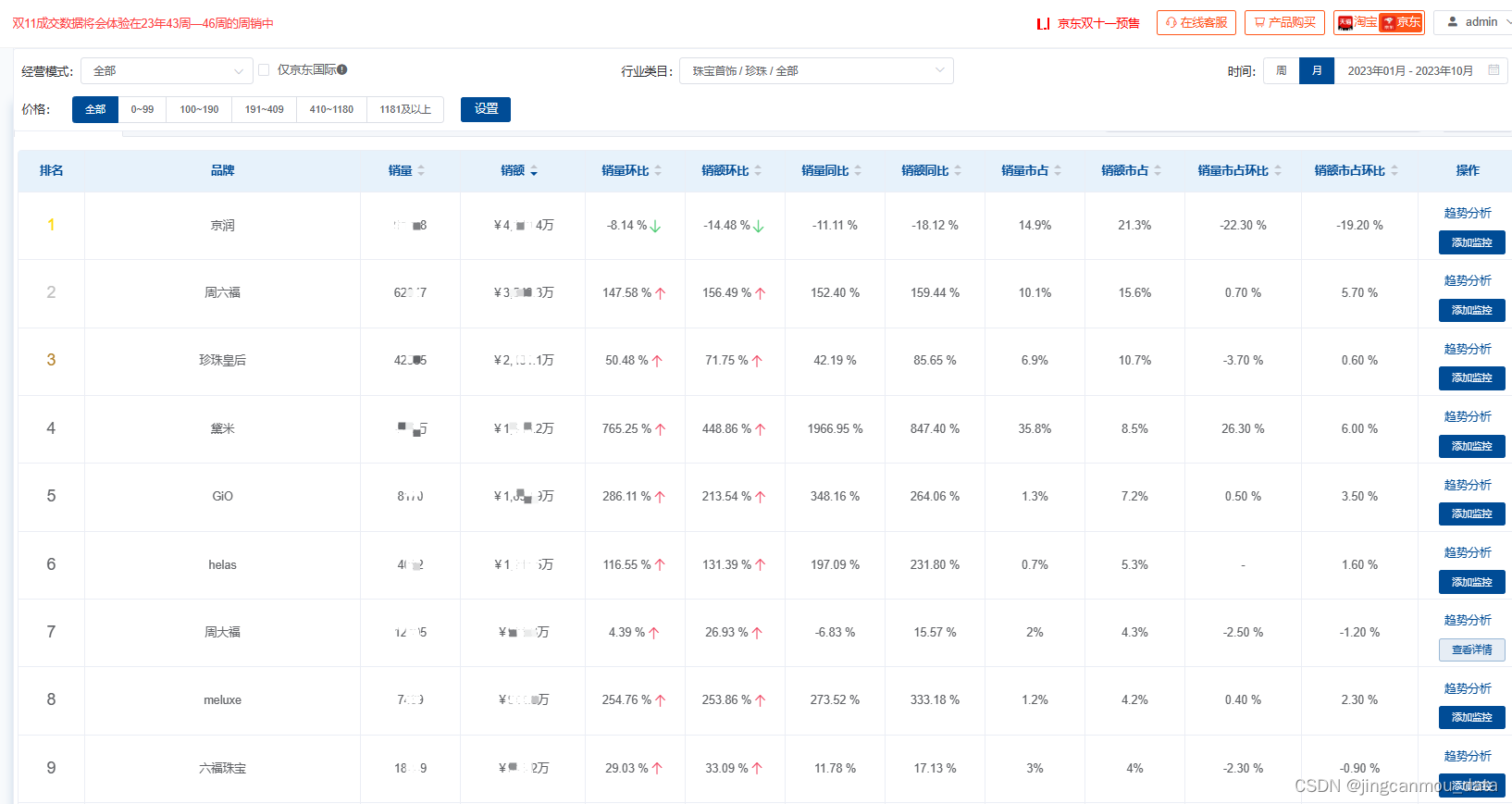Open 趋势分析 for 珍珠皇后 row
This screenshot has width=1512, height=804.
[1468, 349]
